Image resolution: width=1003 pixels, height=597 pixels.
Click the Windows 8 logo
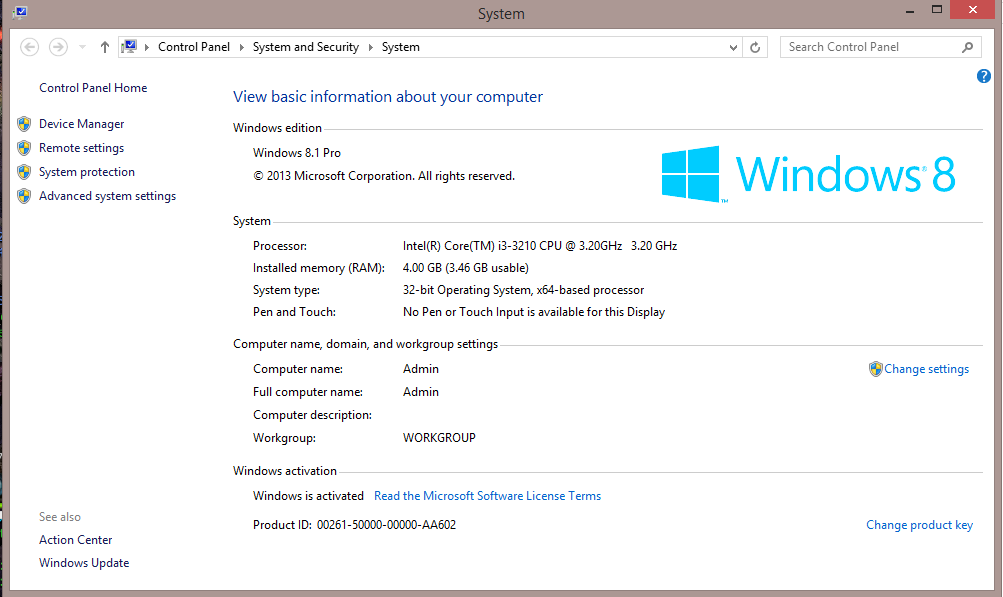point(809,174)
